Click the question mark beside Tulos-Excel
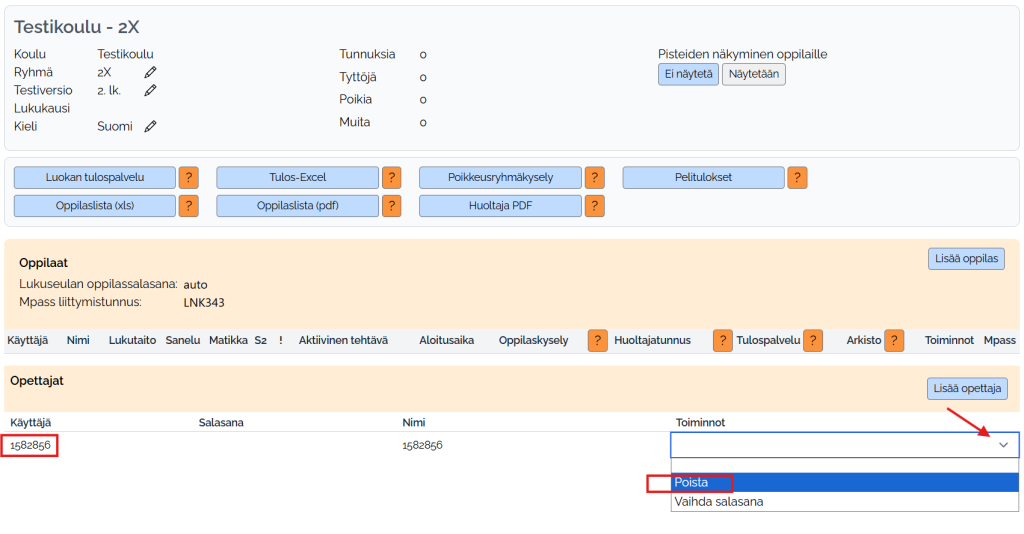Screen dimensions: 1024x534 [x=391, y=178]
